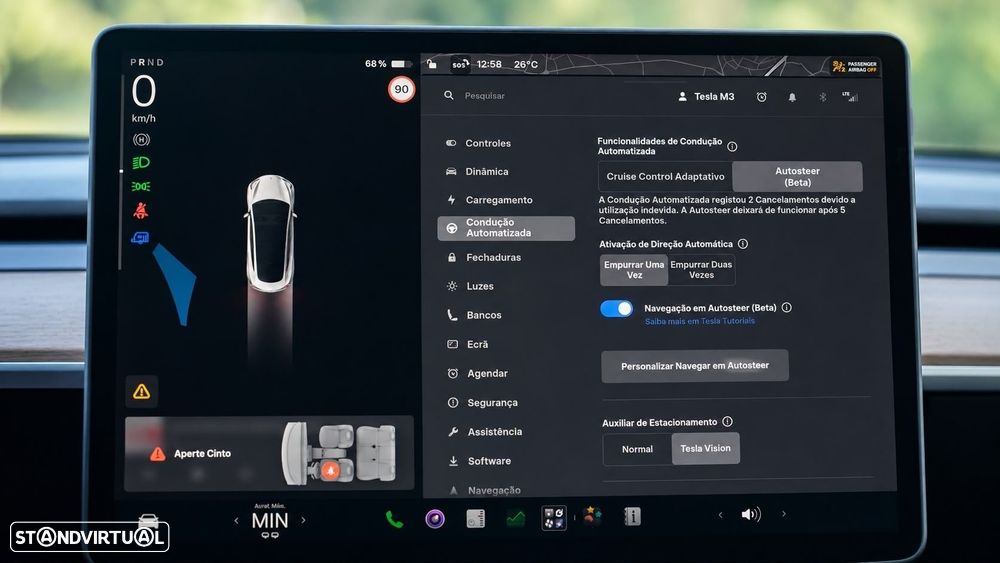Open notifications bell icon
This screenshot has width=1000, height=563.
click(x=792, y=97)
